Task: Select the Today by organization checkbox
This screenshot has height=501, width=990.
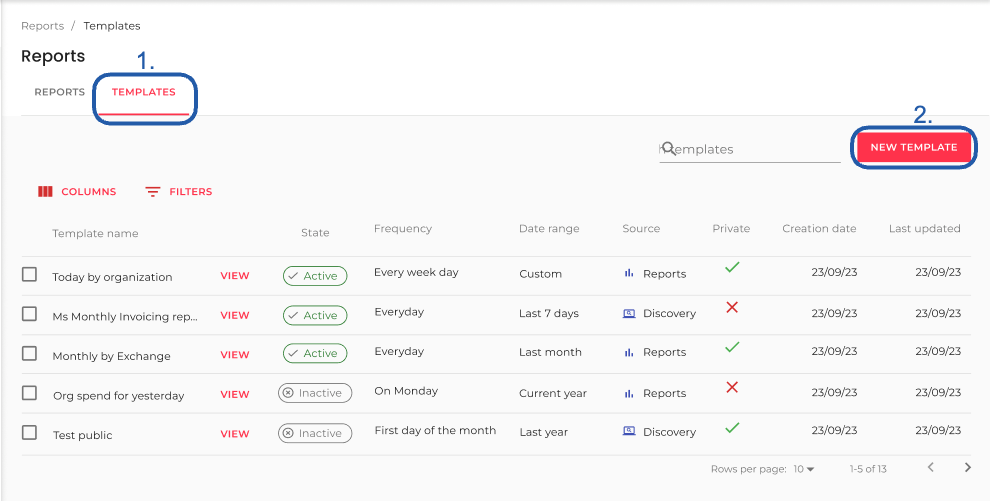Action: click(x=30, y=275)
